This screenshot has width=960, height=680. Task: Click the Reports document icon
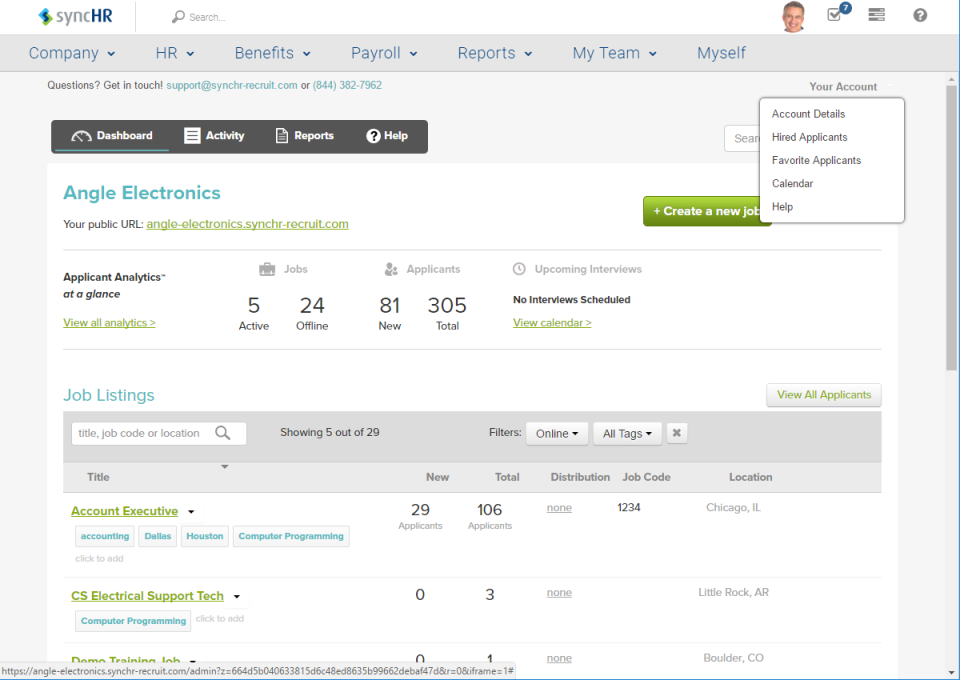pyautogui.click(x=282, y=136)
